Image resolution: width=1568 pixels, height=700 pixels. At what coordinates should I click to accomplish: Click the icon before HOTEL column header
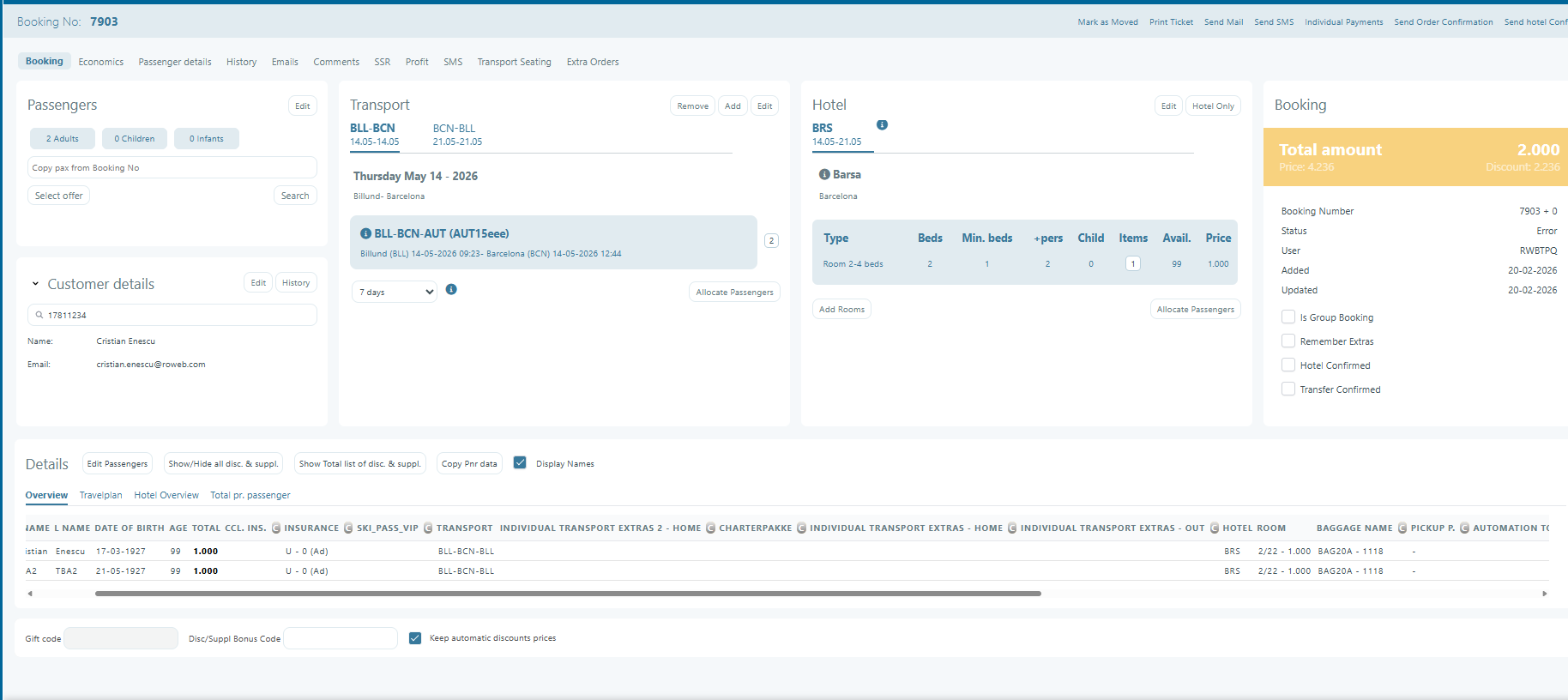point(1215,528)
